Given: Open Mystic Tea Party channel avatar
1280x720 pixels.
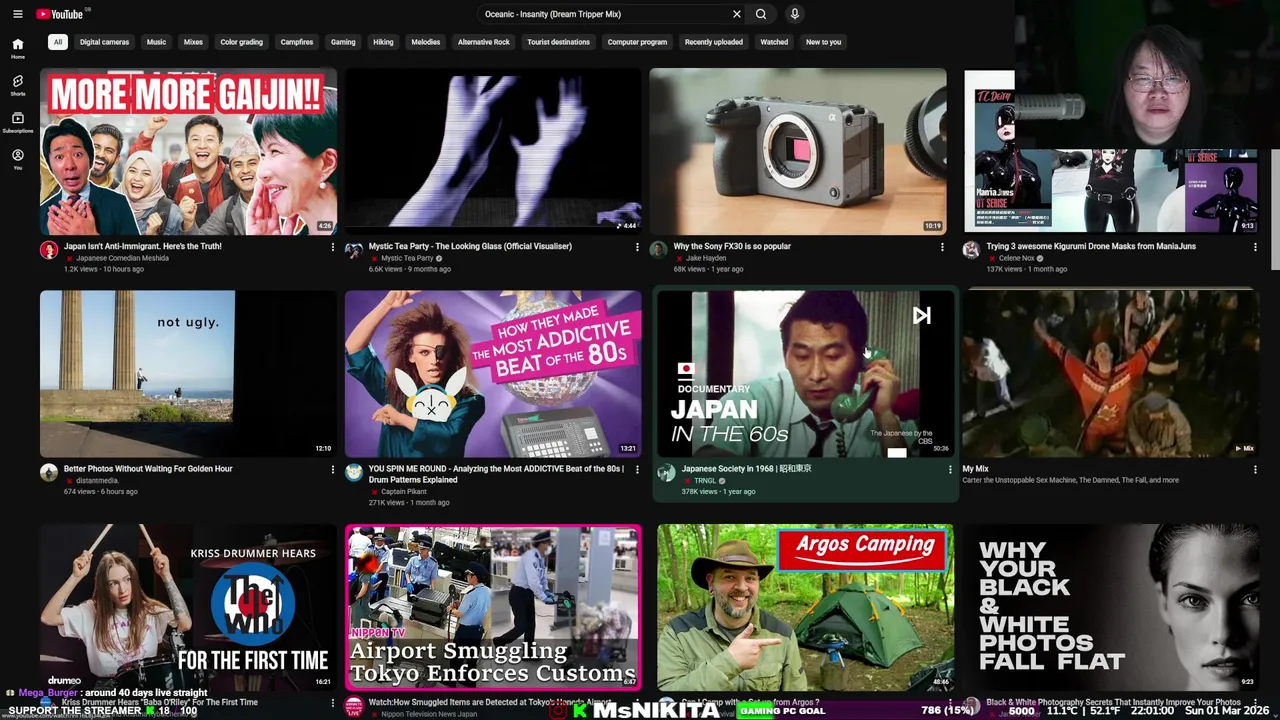Looking at the screenshot, I should (x=354, y=250).
